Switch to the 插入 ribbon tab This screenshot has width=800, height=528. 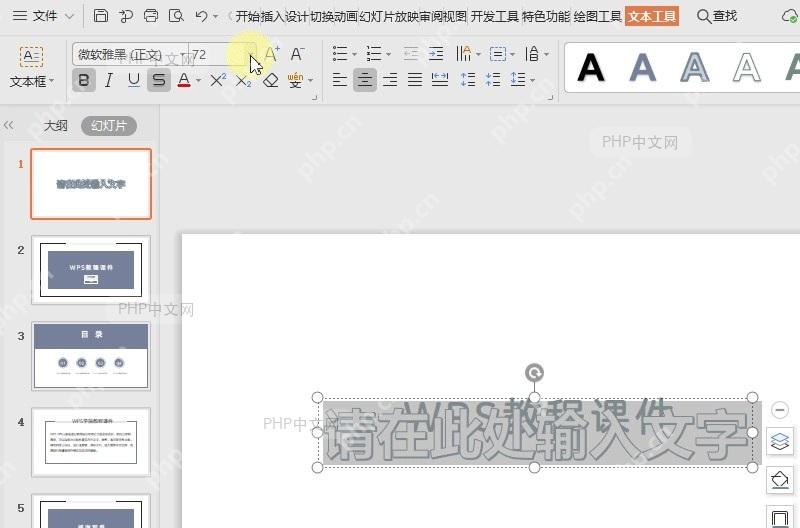pyautogui.click(x=272, y=16)
